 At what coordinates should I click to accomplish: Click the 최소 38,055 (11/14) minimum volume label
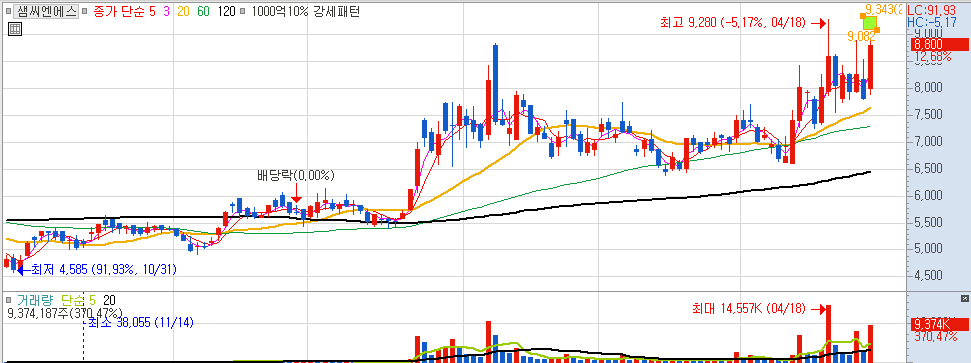[x=142, y=323]
